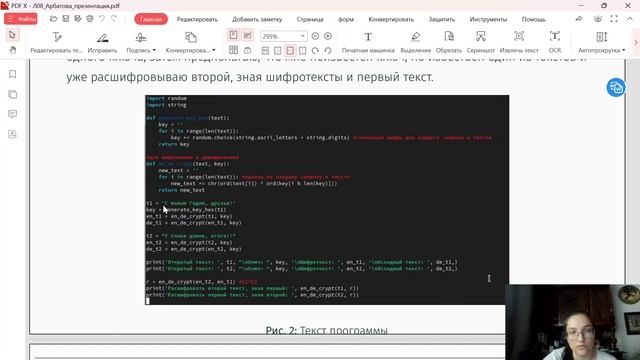Select the Выделение highlight tool

(416, 42)
